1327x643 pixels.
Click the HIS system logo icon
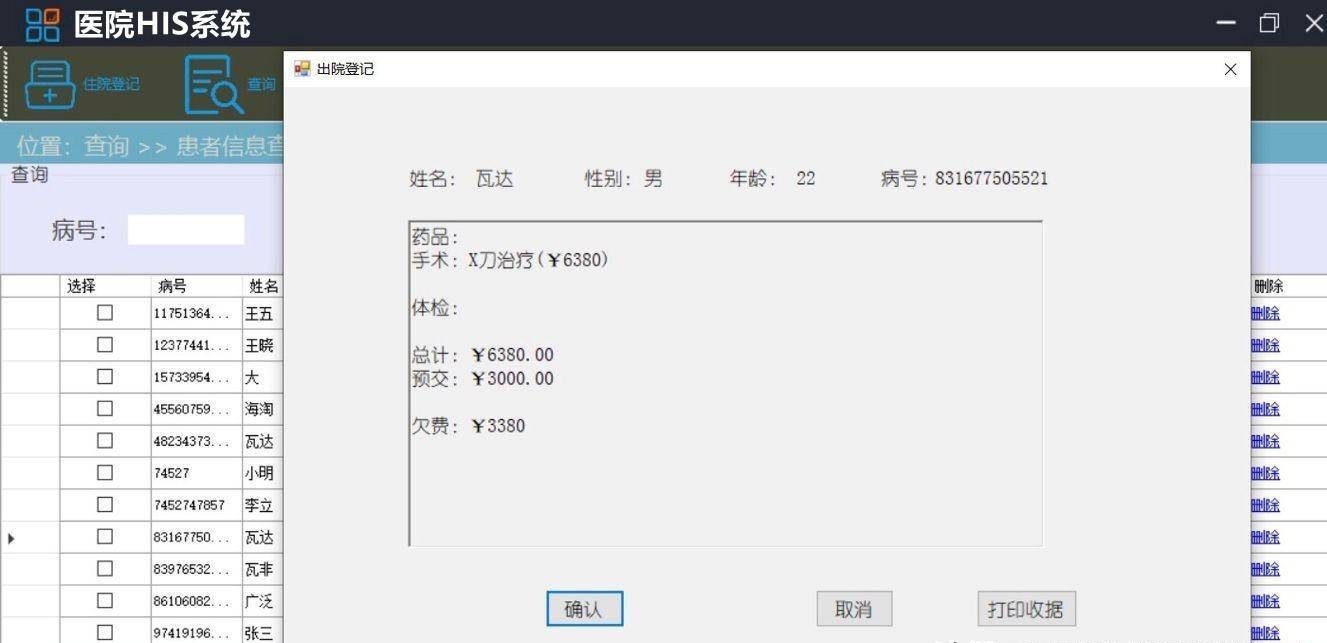pos(42,24)
